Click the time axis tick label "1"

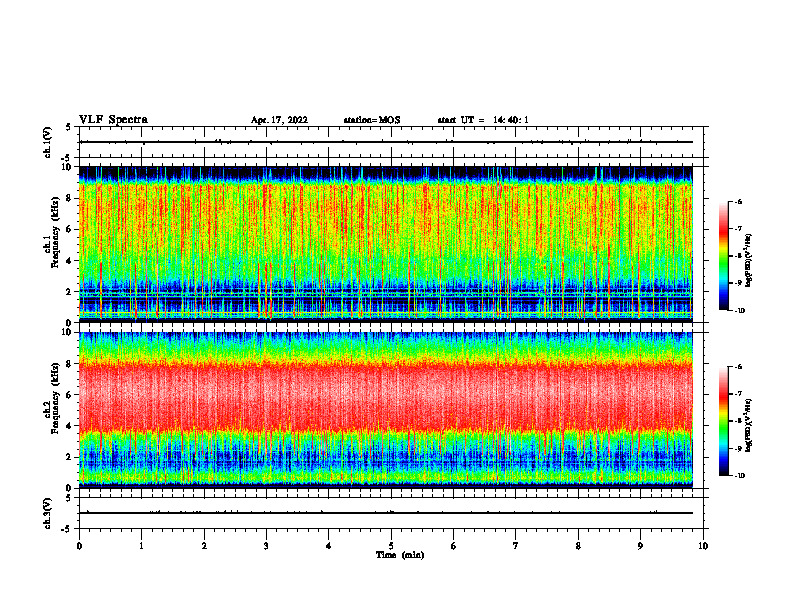coord(141,546)
